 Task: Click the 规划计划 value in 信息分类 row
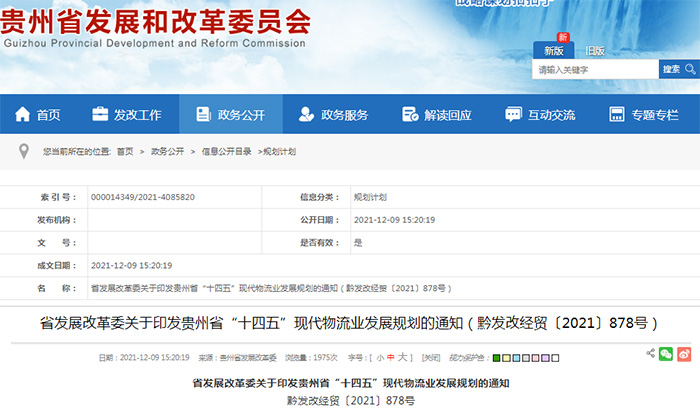[370, 197]
